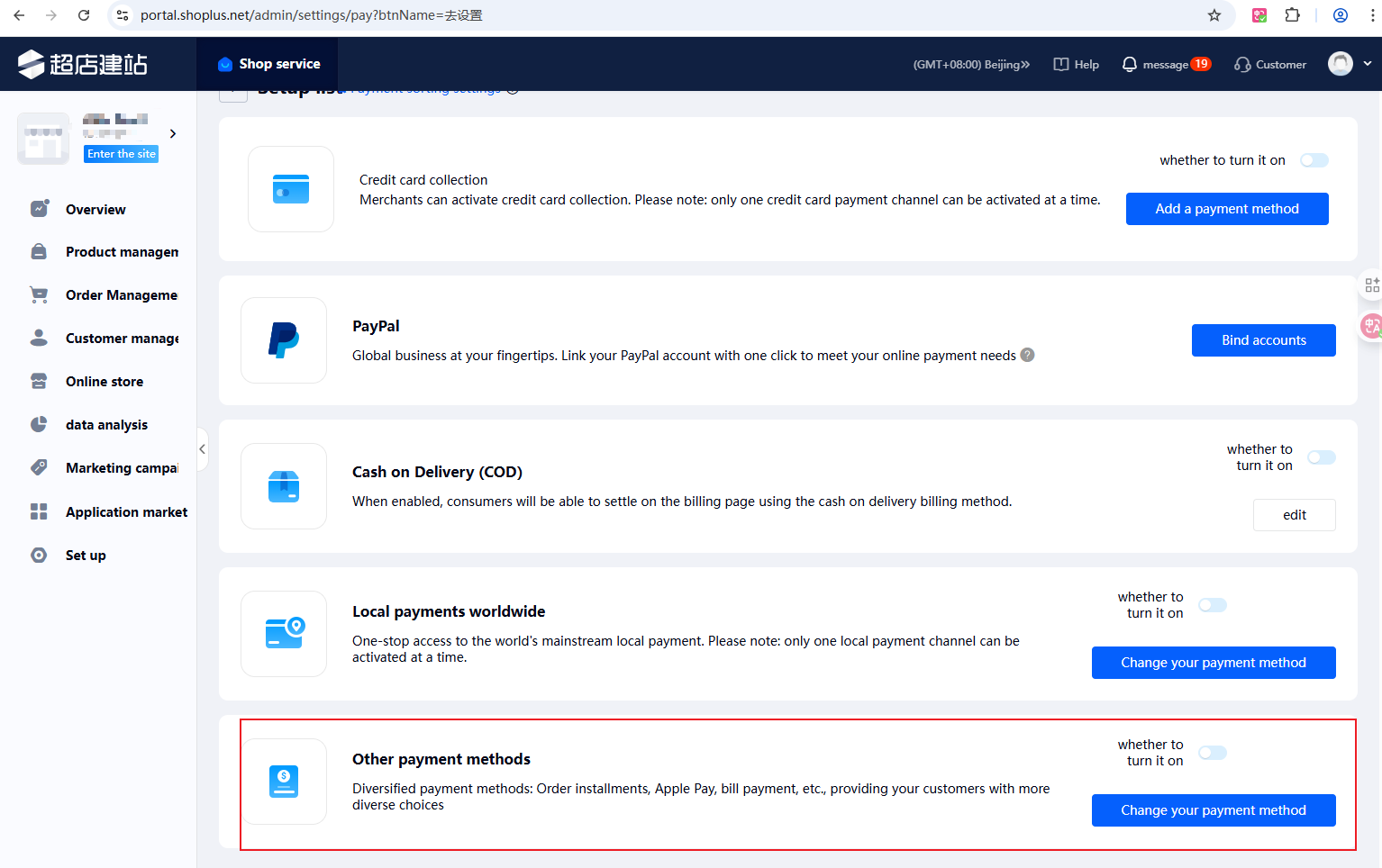
Task: Click the Enter the site link
Action: click(122, 154)
